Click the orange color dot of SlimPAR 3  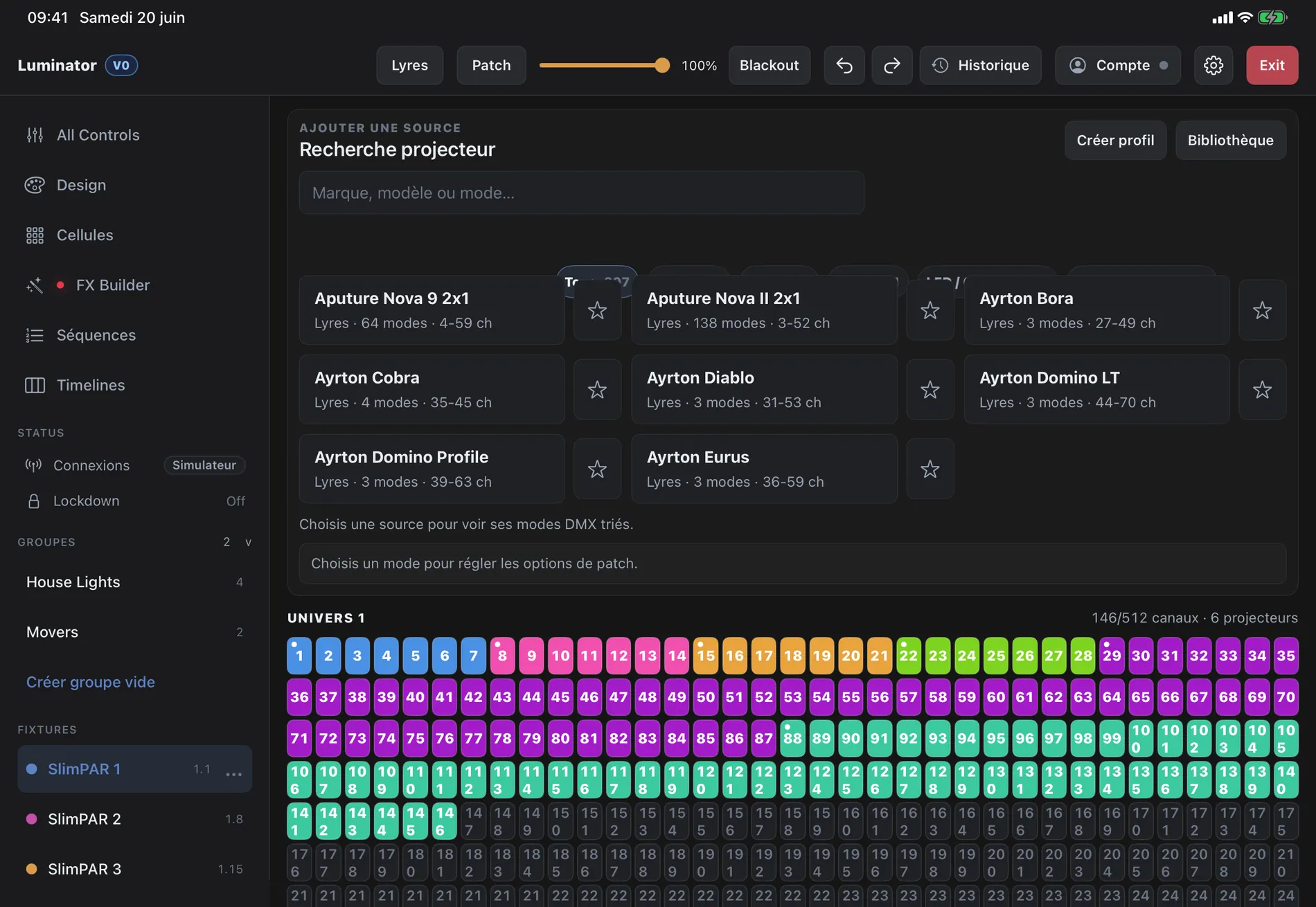click(x=31, y=869)
